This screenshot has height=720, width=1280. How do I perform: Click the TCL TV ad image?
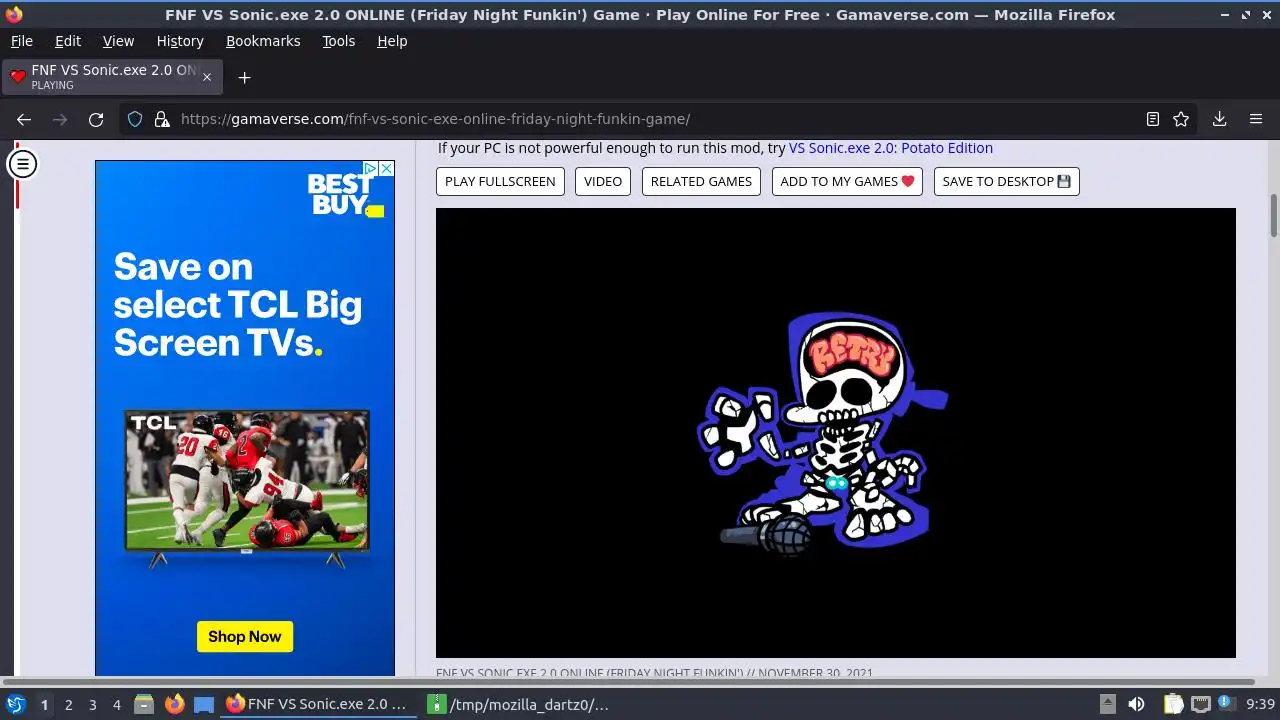(x=246, y=487)
